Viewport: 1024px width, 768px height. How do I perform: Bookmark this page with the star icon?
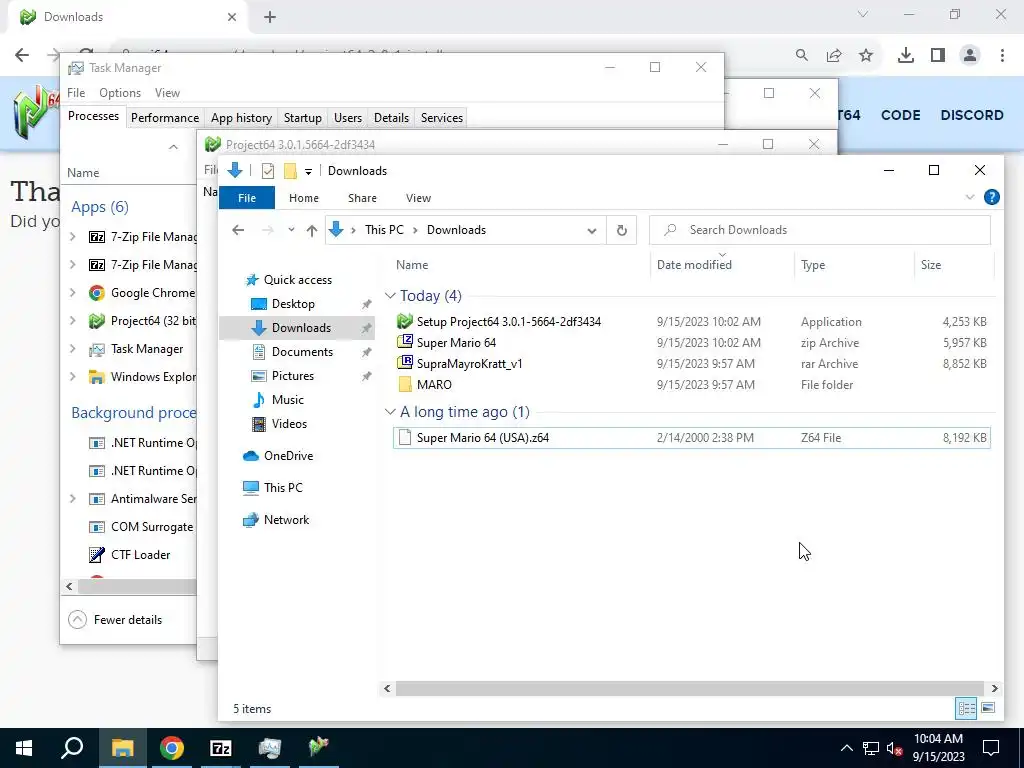[866, 56]
